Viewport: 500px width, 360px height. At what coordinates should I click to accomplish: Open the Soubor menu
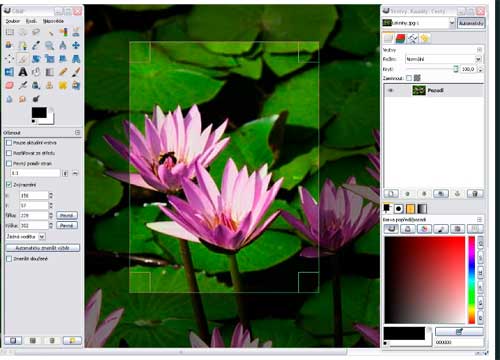(x=13, y=21)
